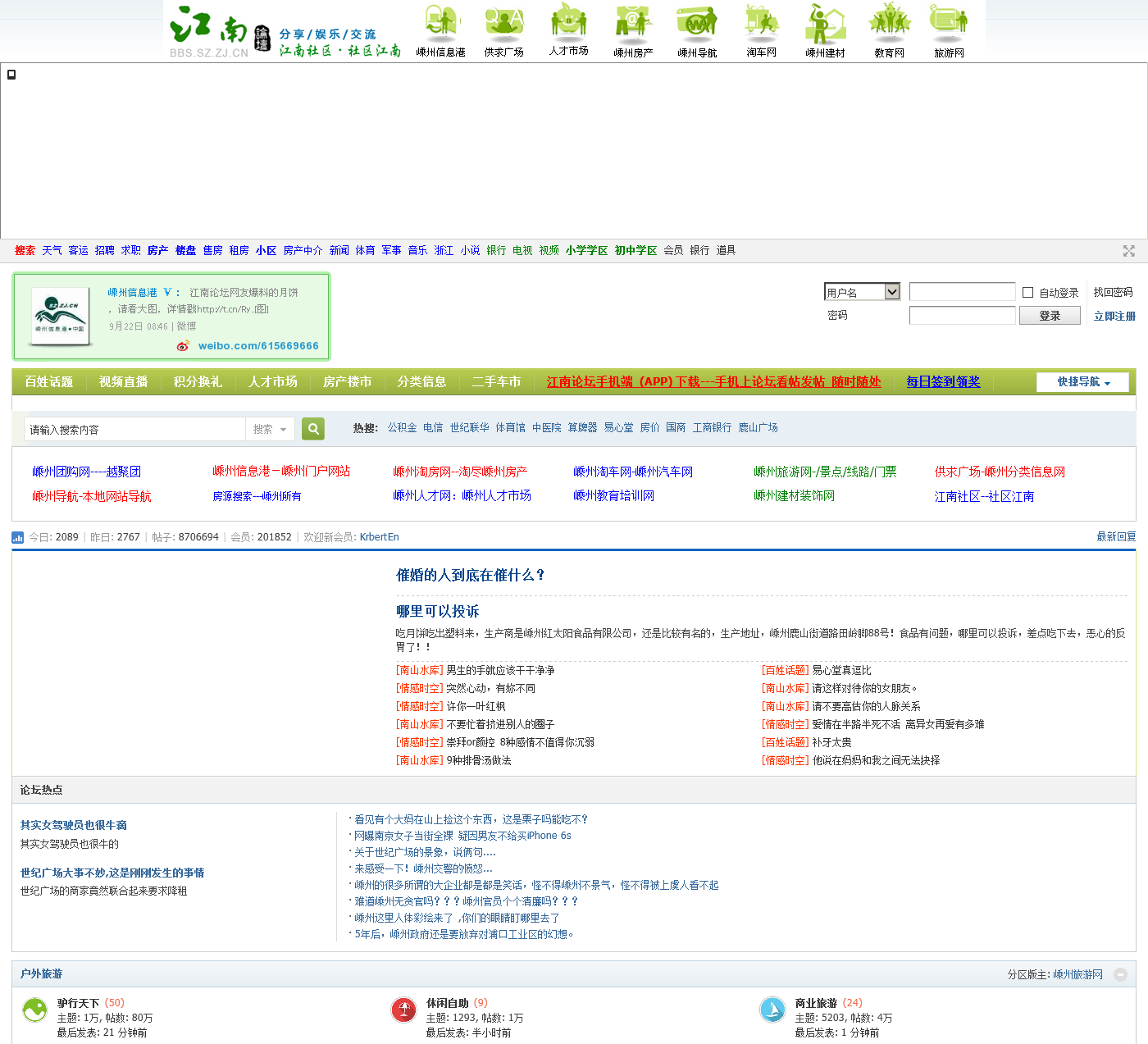Open the 分区版主 嵊州旅游网 link

[1077, 975]
